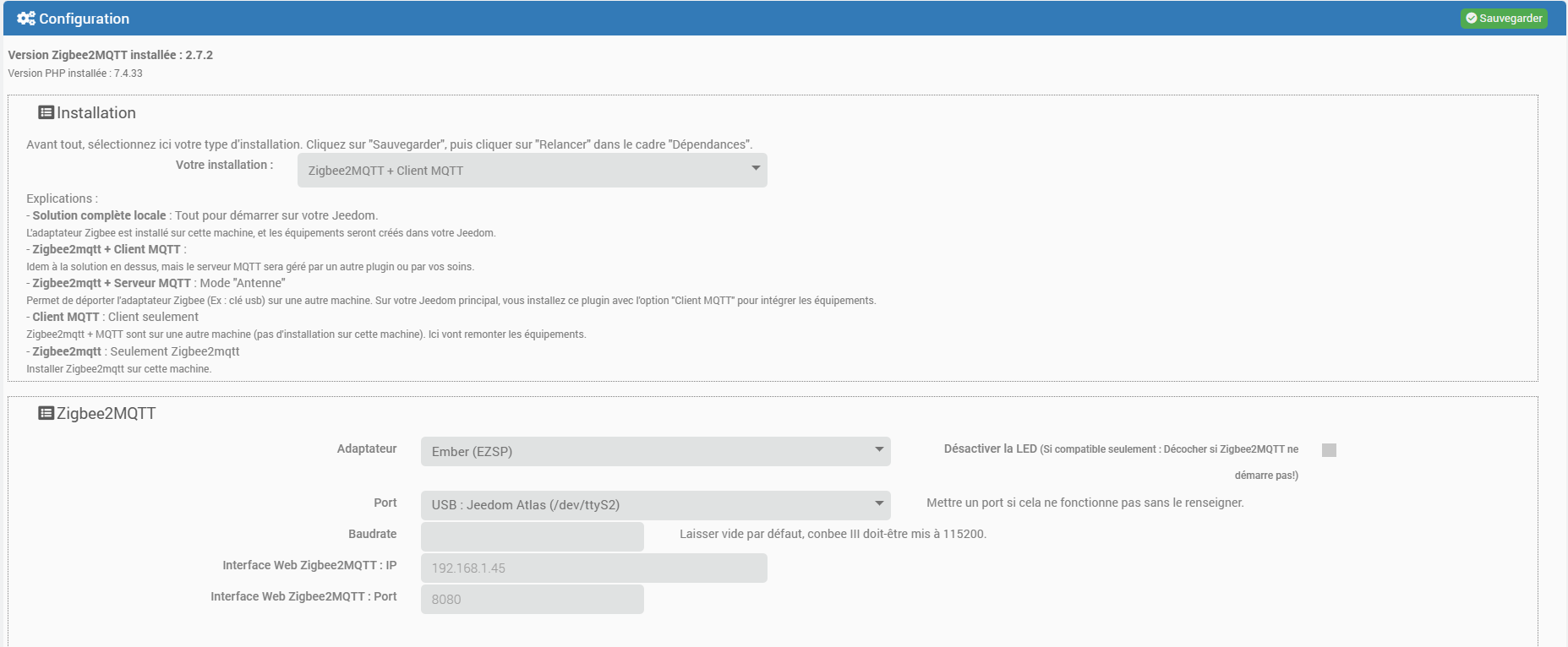This screenshot has width=1568, height=647.
Task: Click the Adaptateur field label
Action: 367,449
